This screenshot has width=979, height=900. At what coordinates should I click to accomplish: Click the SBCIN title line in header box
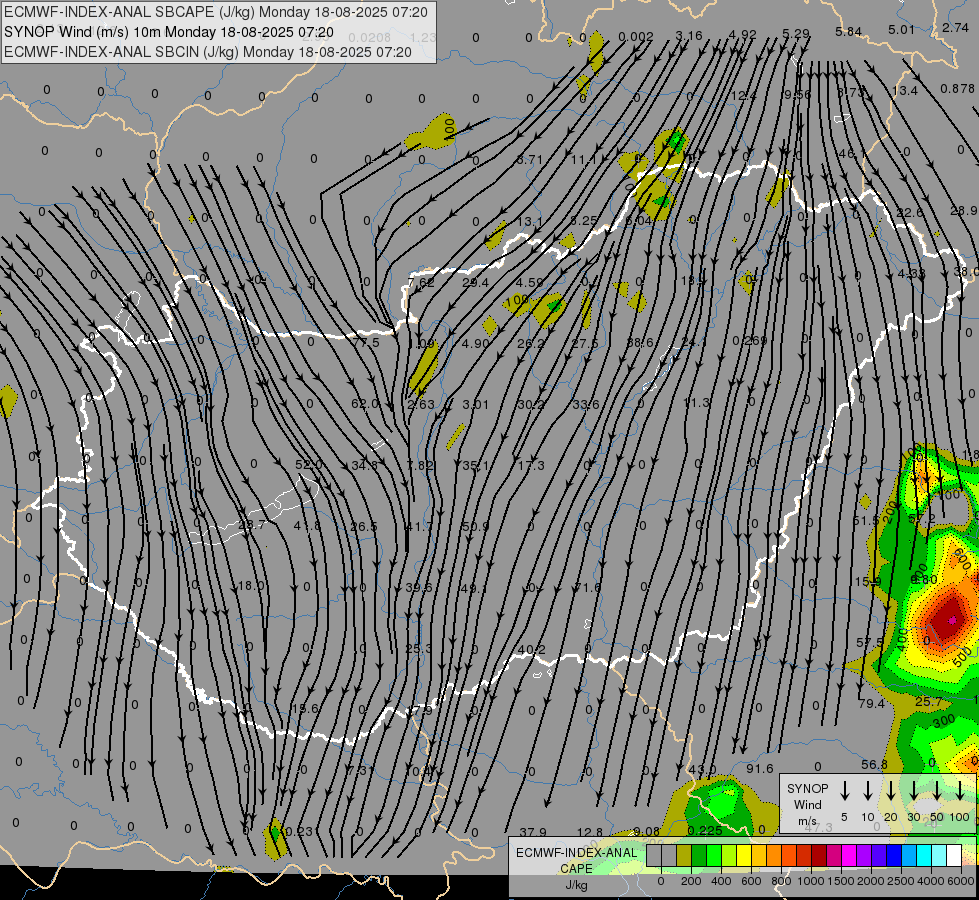click(208, 52)
